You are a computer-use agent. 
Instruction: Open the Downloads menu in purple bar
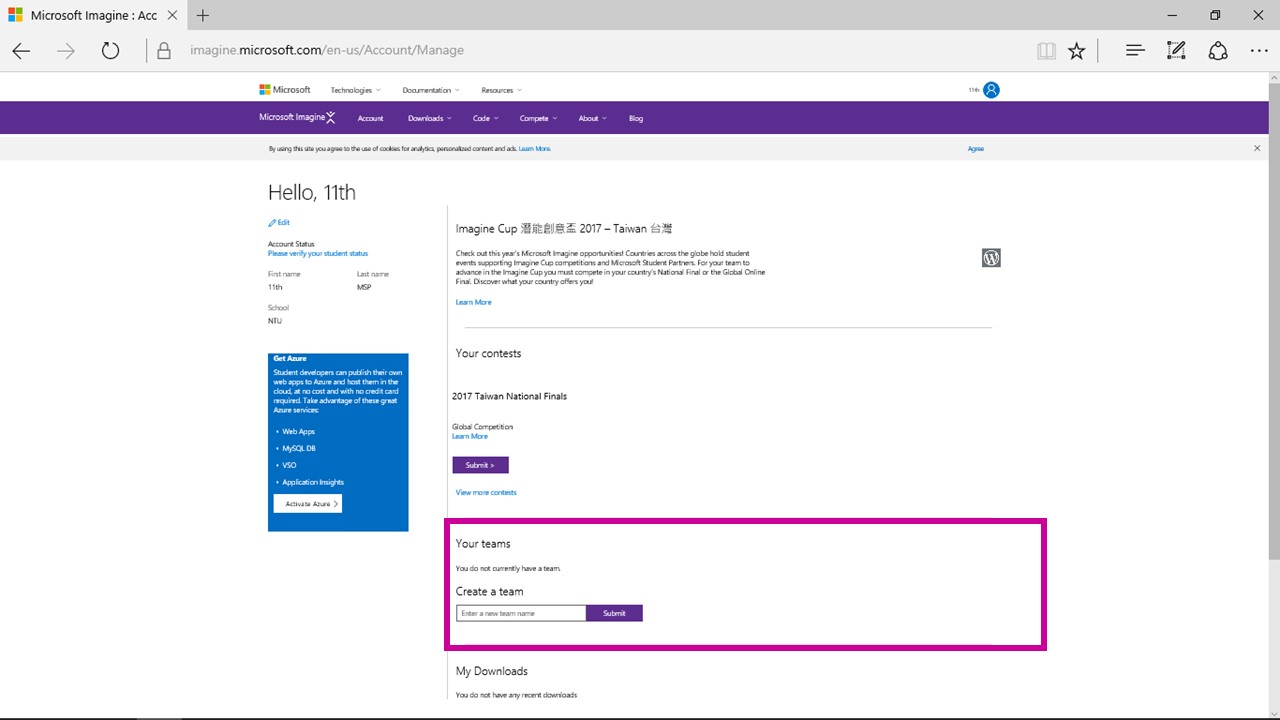pos(429,118)
